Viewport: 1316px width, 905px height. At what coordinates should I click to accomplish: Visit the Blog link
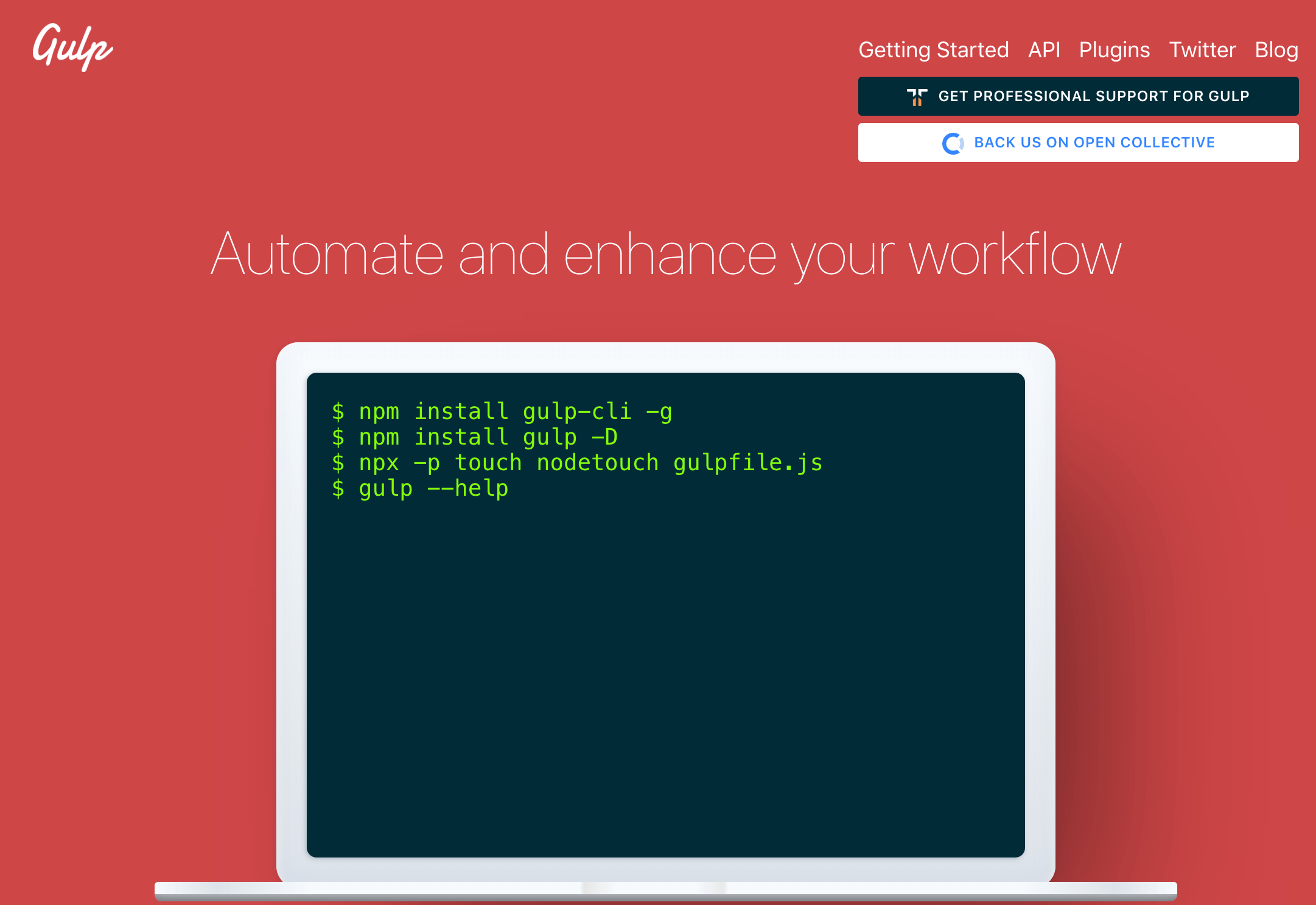point(1276,50)
